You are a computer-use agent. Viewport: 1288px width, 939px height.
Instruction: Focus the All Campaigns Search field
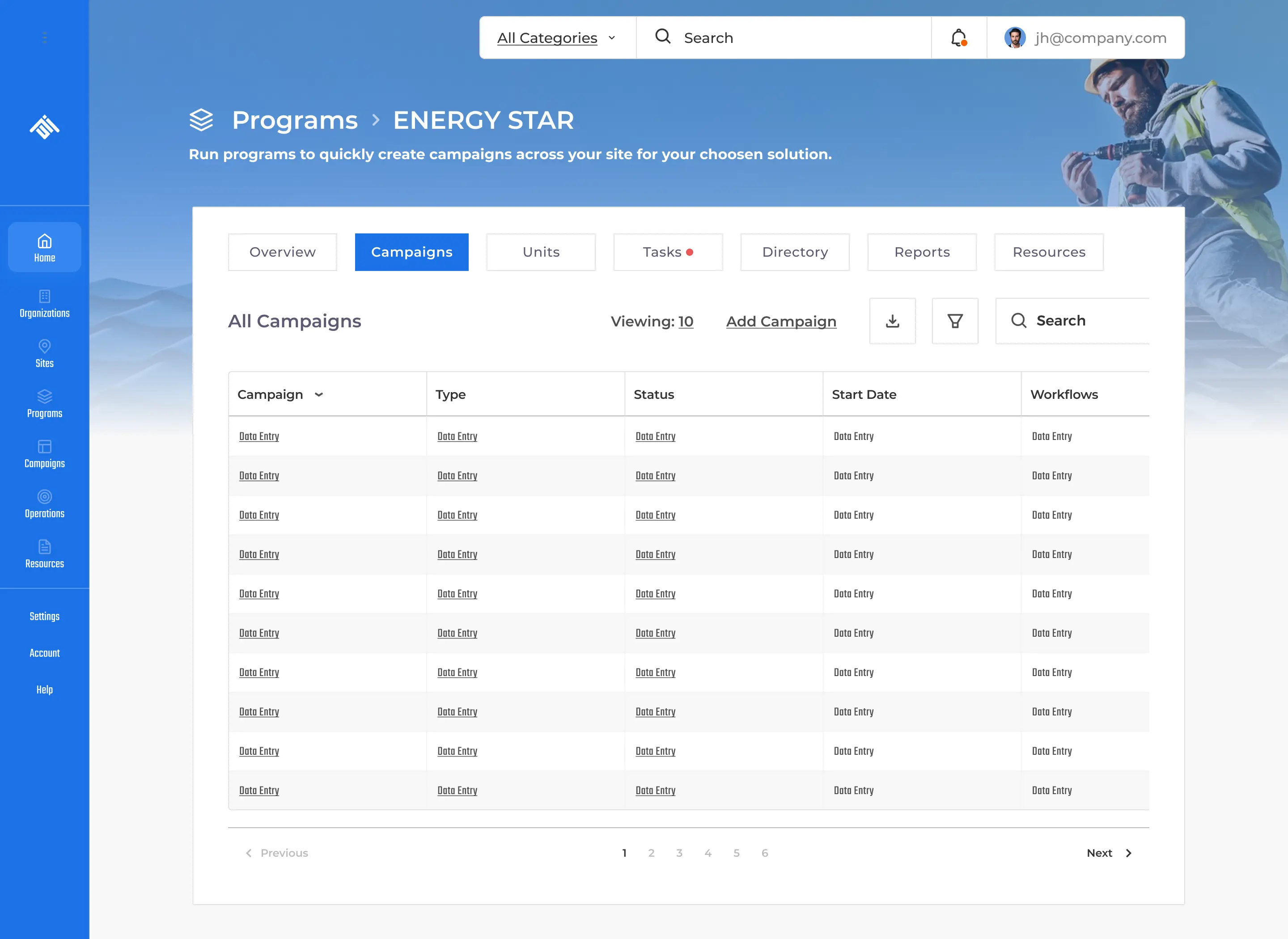[1072, 321]
